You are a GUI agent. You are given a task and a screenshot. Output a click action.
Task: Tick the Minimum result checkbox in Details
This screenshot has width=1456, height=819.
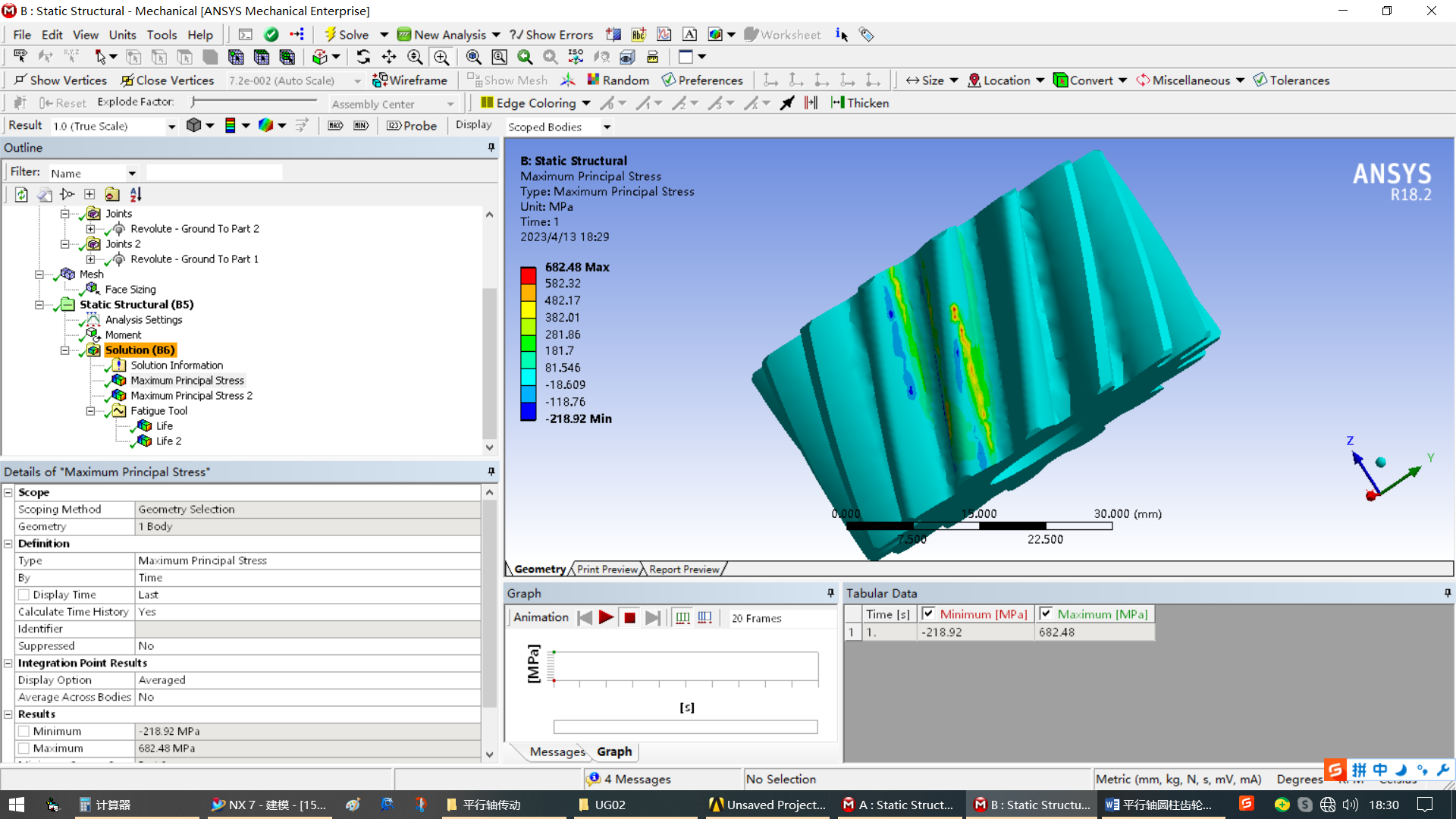click(x=24, y=732)
